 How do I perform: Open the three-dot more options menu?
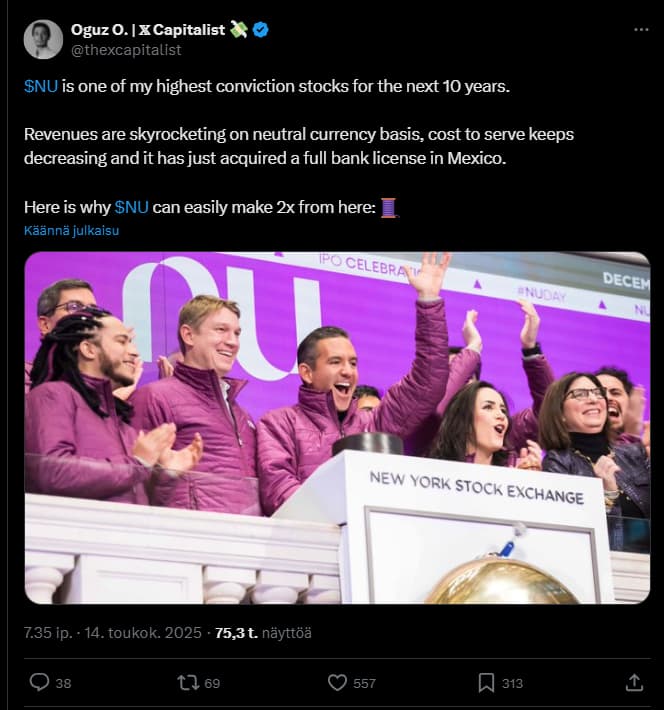coord(641,30)
